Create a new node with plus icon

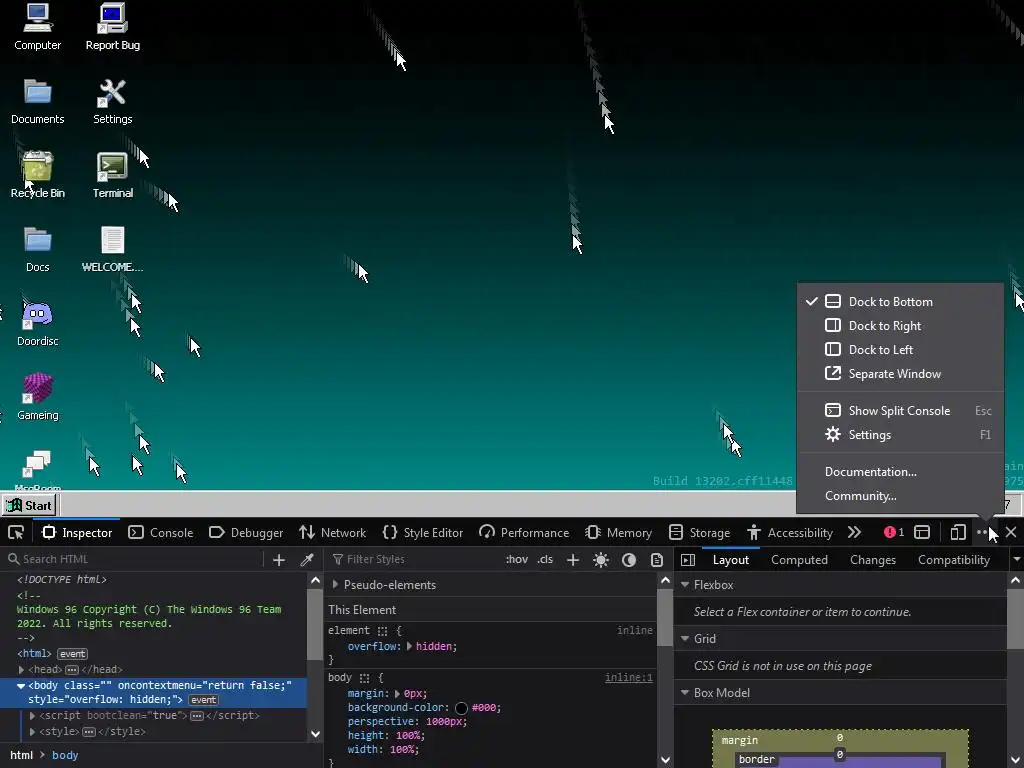click(x=279, y=560)
